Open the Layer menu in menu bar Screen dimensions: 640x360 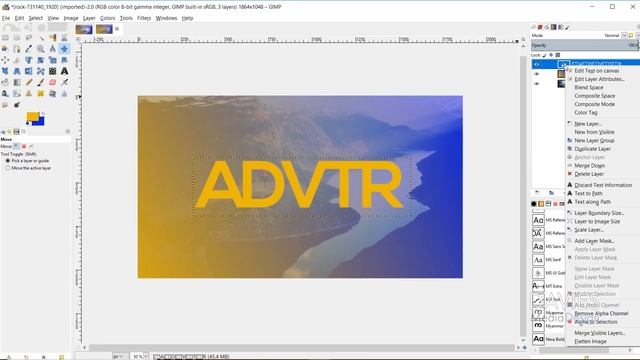(x=89, y=18)
